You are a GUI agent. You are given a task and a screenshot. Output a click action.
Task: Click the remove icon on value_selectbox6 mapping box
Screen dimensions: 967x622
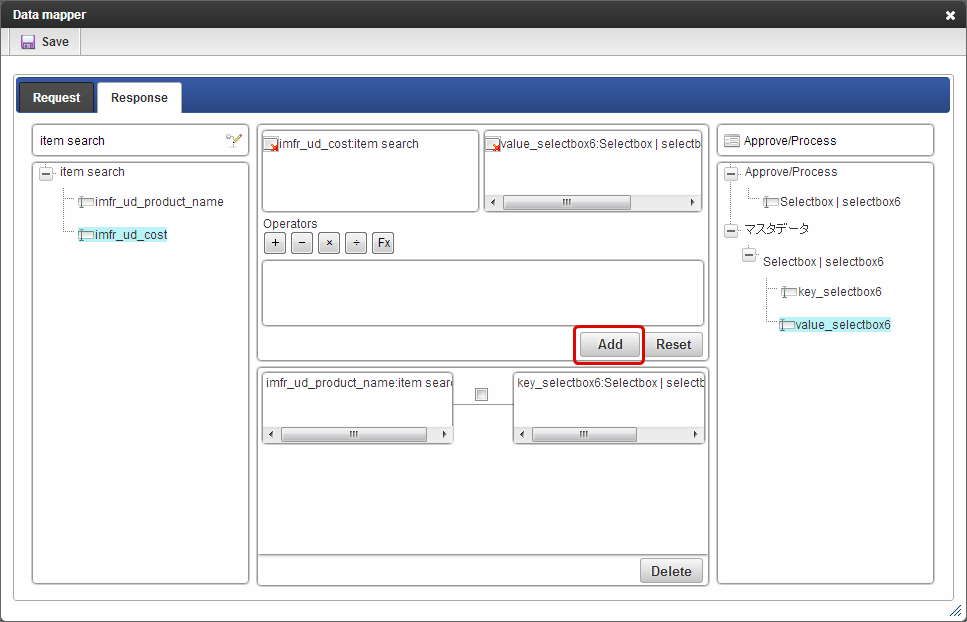click(x=493, y=144)
